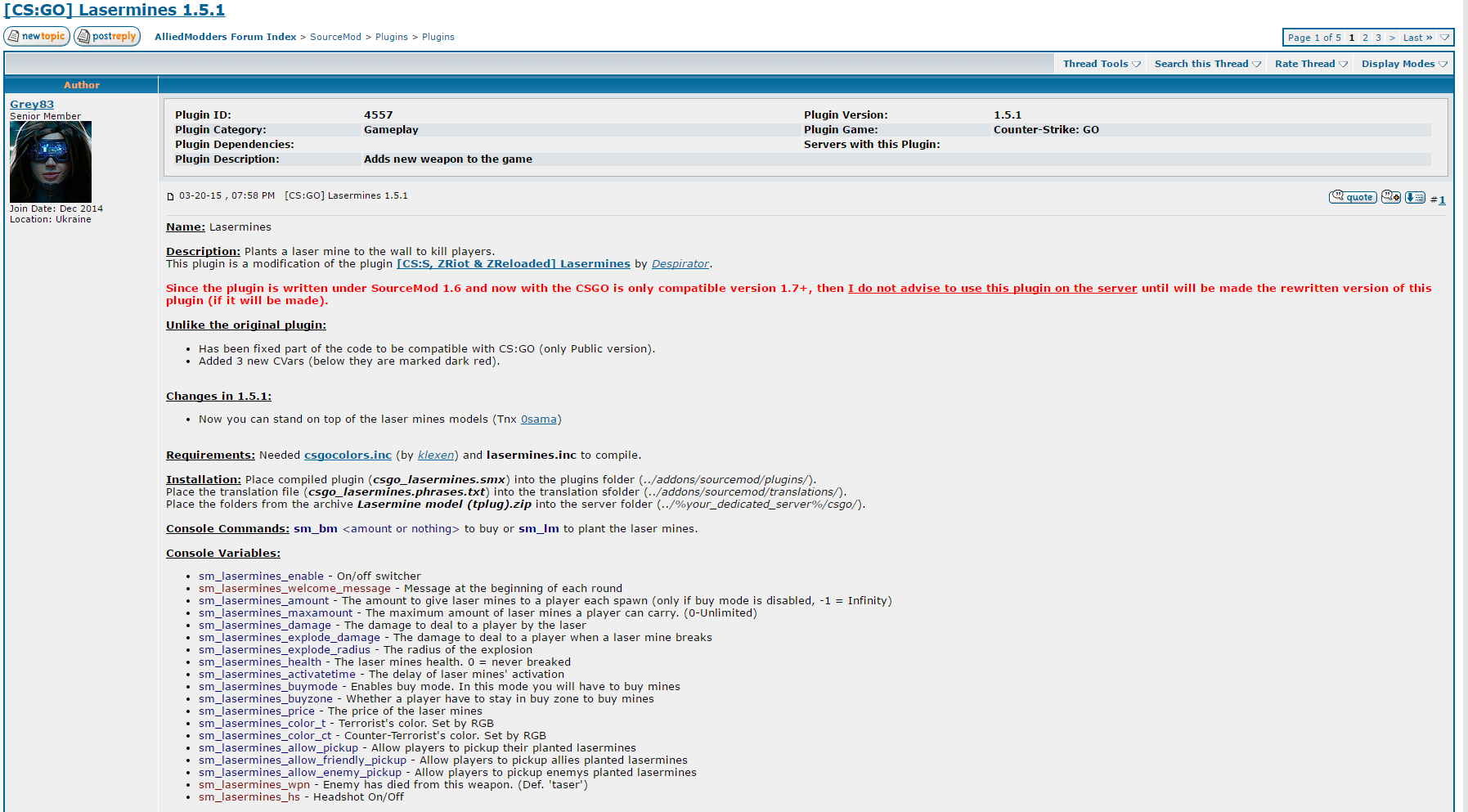The image size is (1468, 812).
Task: Add post to multi-quote with plus icon
Action: click(1391, 197)
